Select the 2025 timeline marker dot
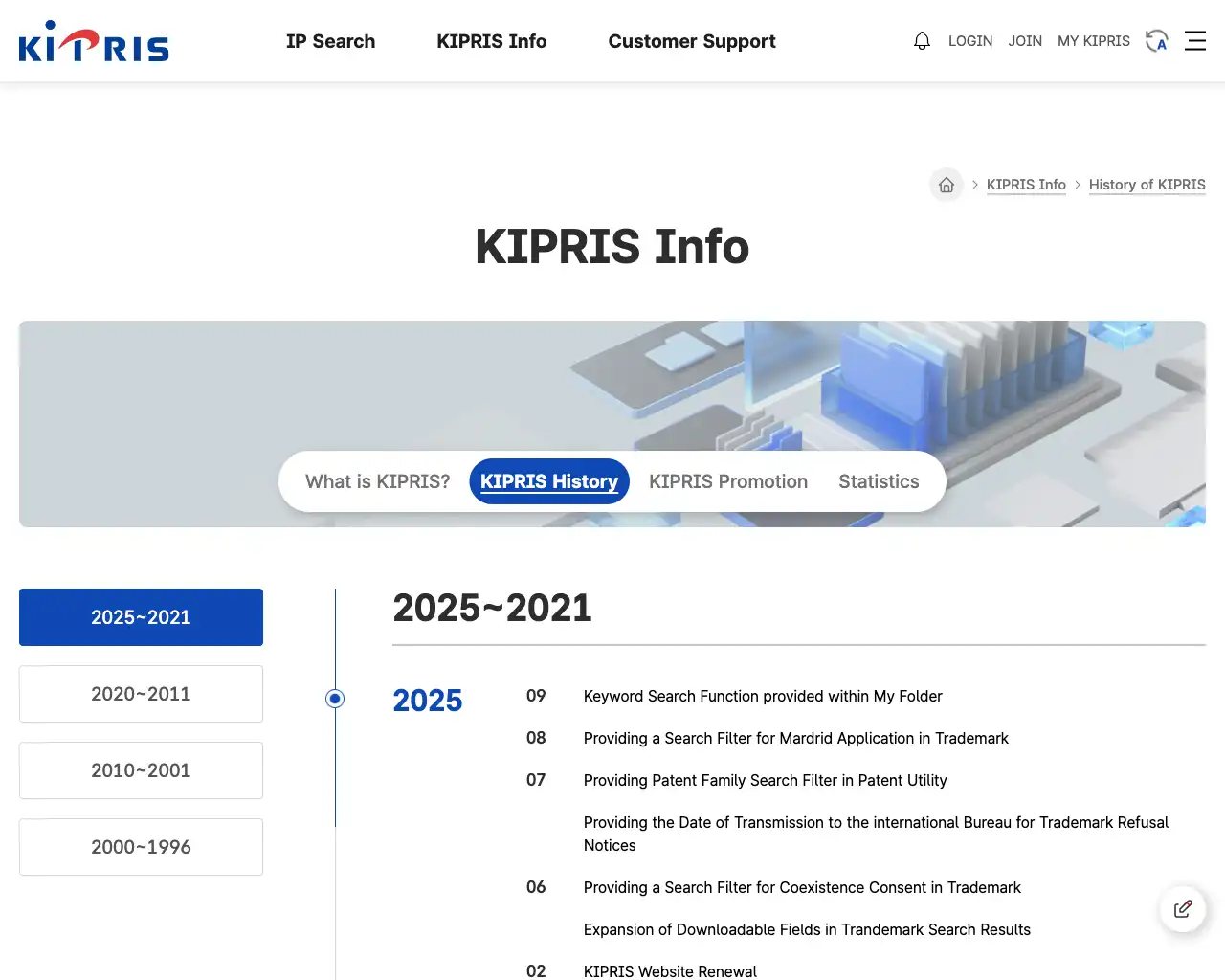This screenshot has width=1225, height=980. tap(335, 699)
